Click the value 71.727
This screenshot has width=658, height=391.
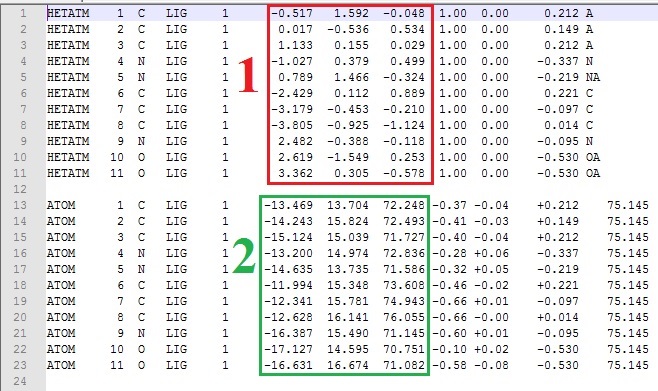pyautogui.click(x=404, y=237)
